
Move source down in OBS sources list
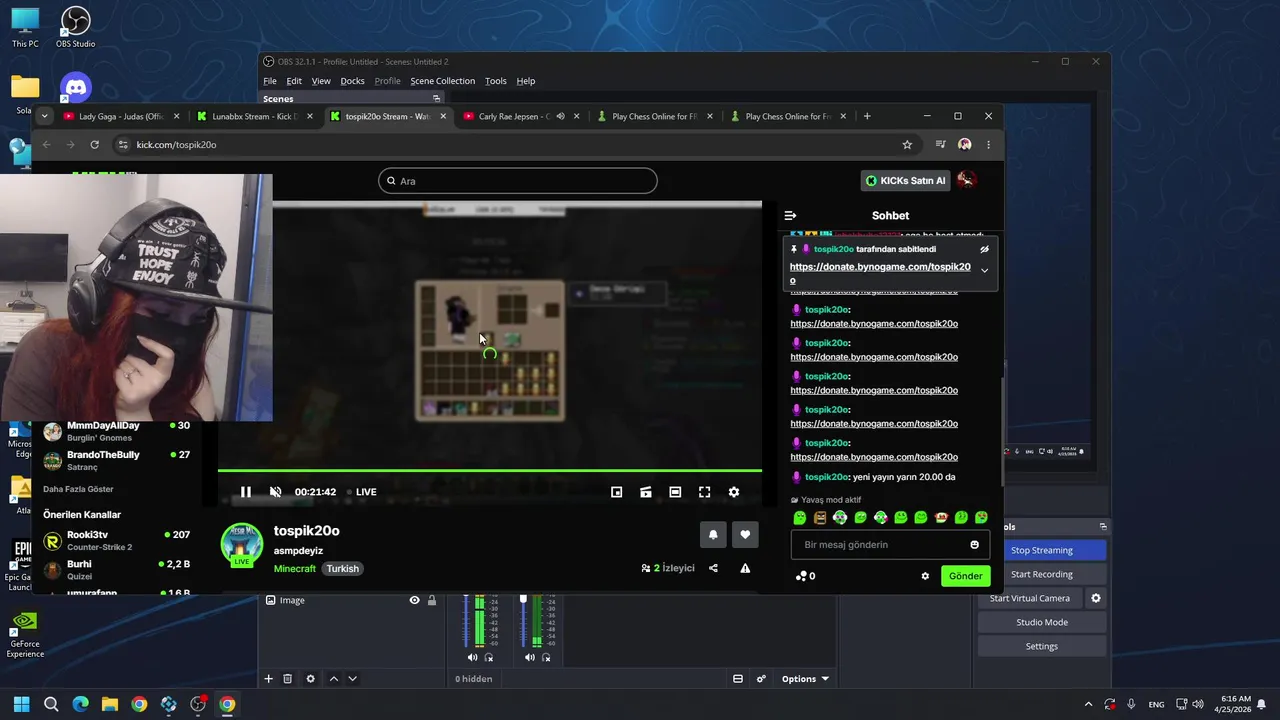(352, 679)
